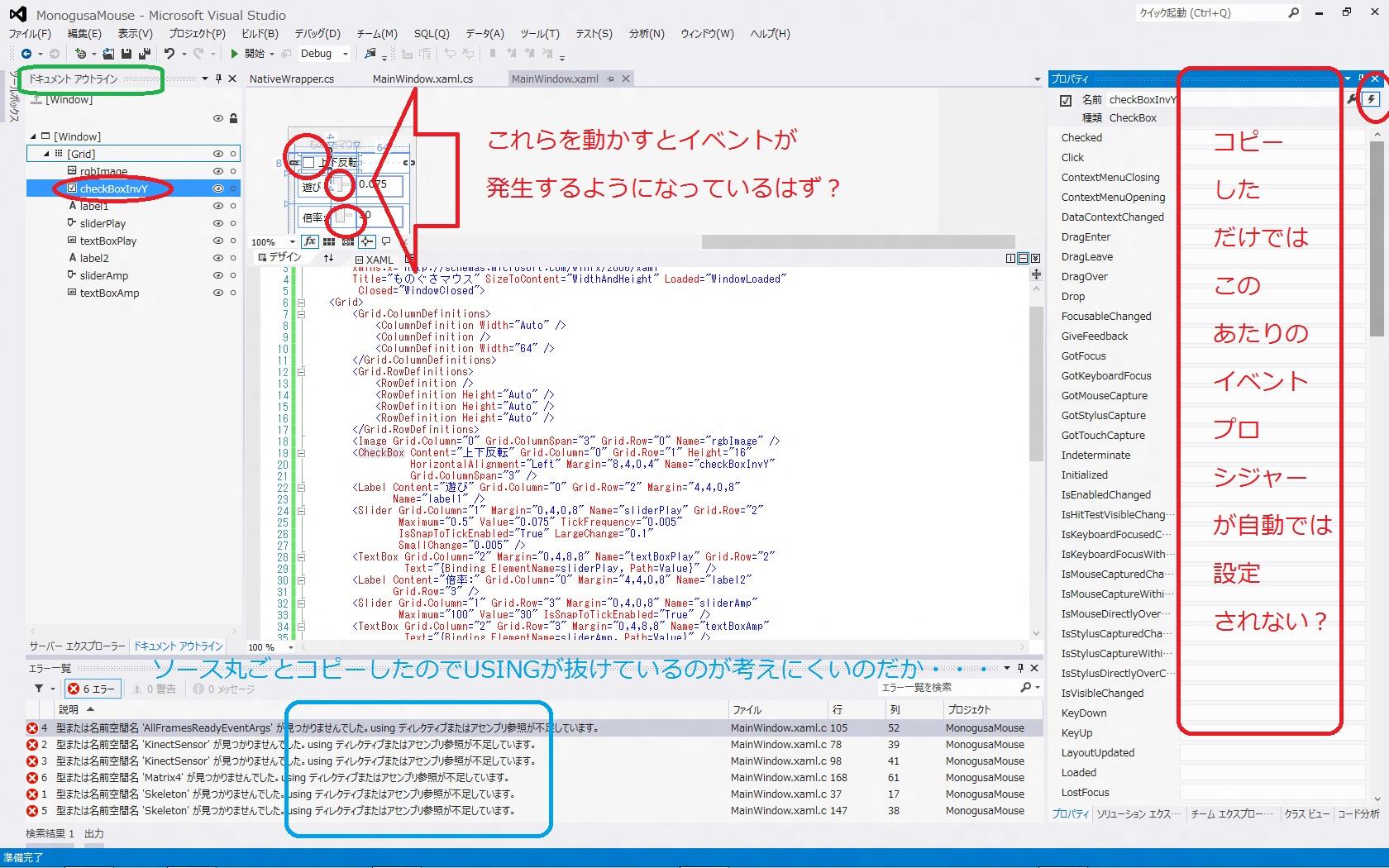Toggle the 6 エラー errors filter
Viewport: 1389px width, 868px height.
click(x=92, y=689)
